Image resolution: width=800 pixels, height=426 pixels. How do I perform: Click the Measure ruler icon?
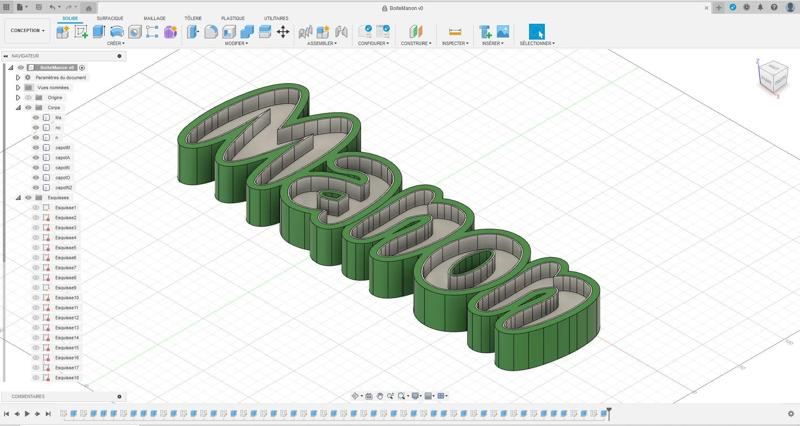coord(455,32)
